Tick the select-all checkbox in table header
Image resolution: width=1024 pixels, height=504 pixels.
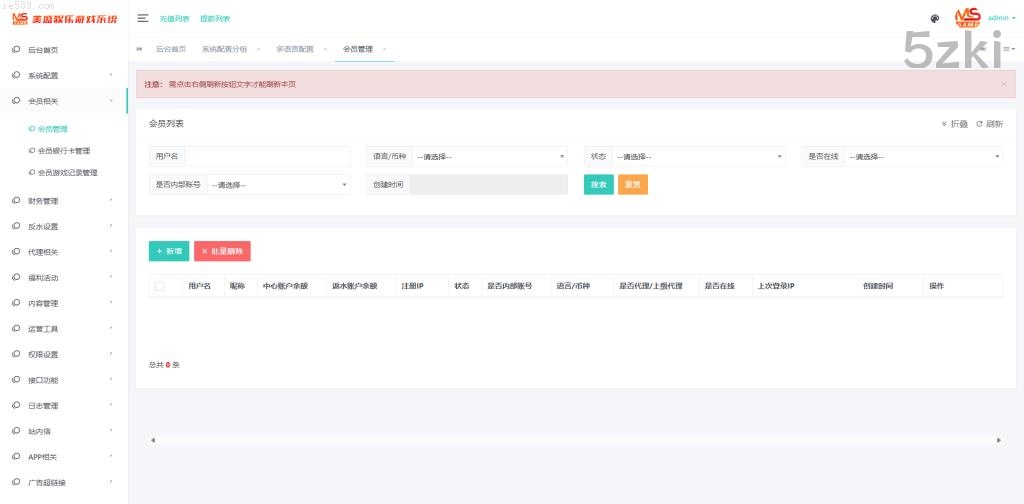point(160,286)
